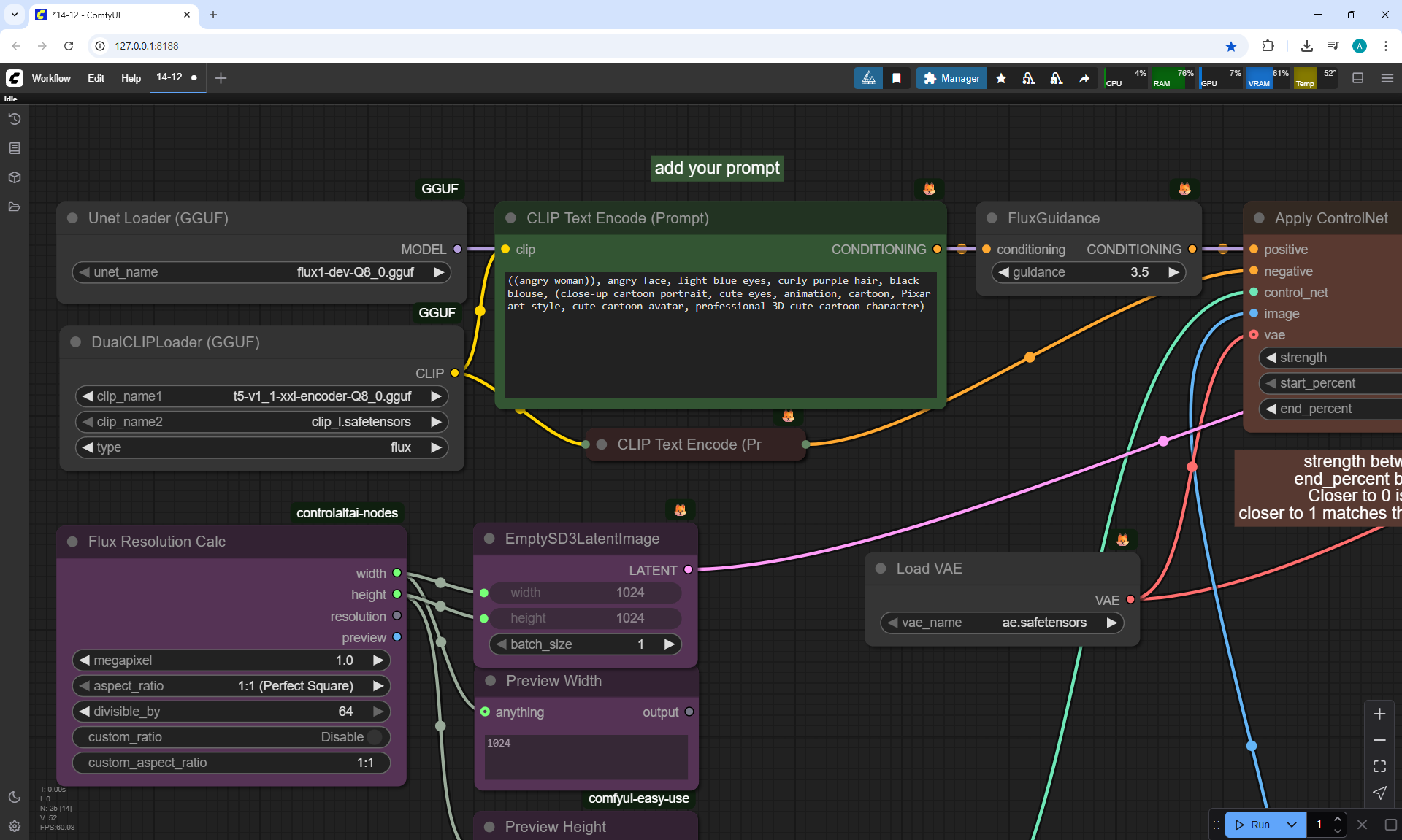Click the guidance value slider field
Viewport: 1402px width, 840px height.
pyautogui.click(x=1088, y=272)
